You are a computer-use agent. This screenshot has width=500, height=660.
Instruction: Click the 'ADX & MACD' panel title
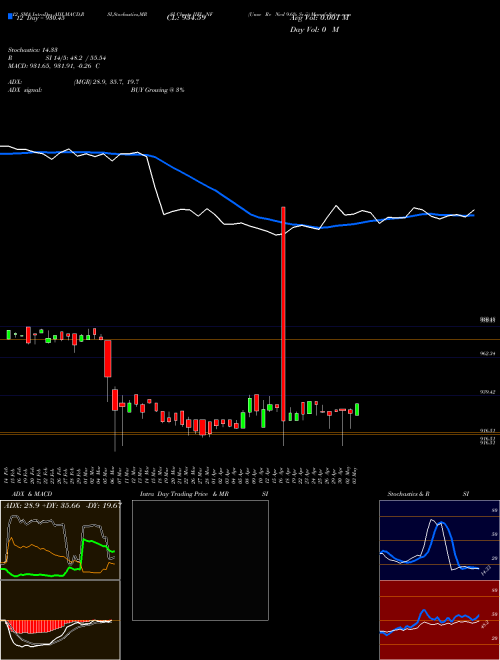click(32, 494)
